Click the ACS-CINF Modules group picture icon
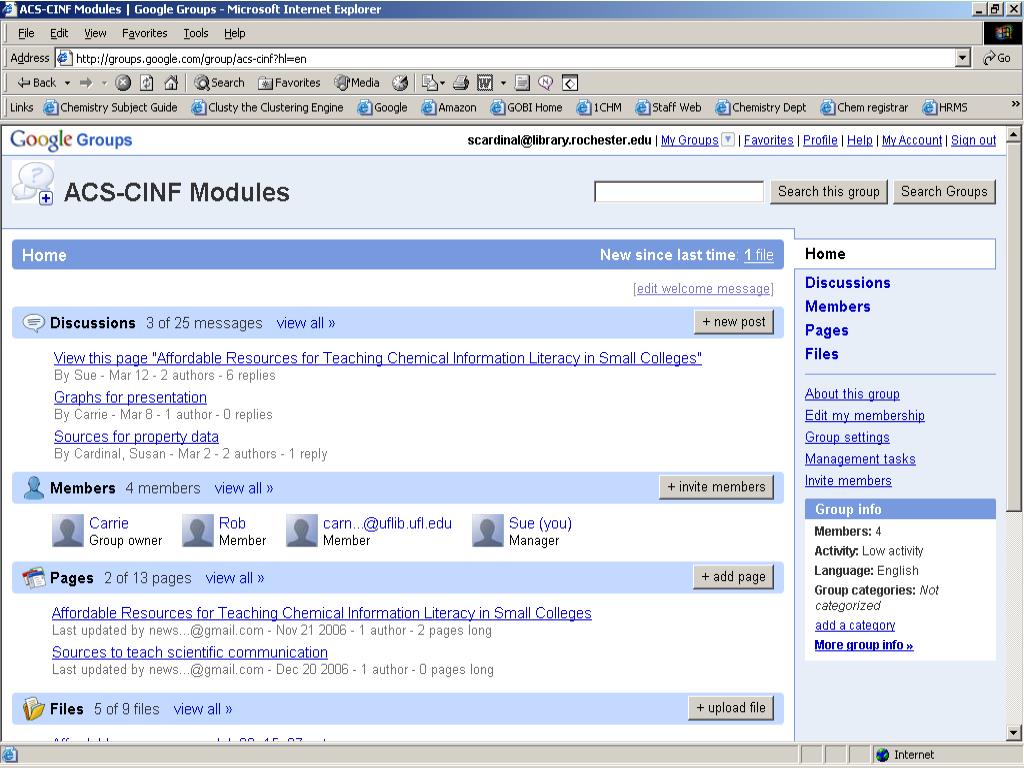 click(33, 183)
